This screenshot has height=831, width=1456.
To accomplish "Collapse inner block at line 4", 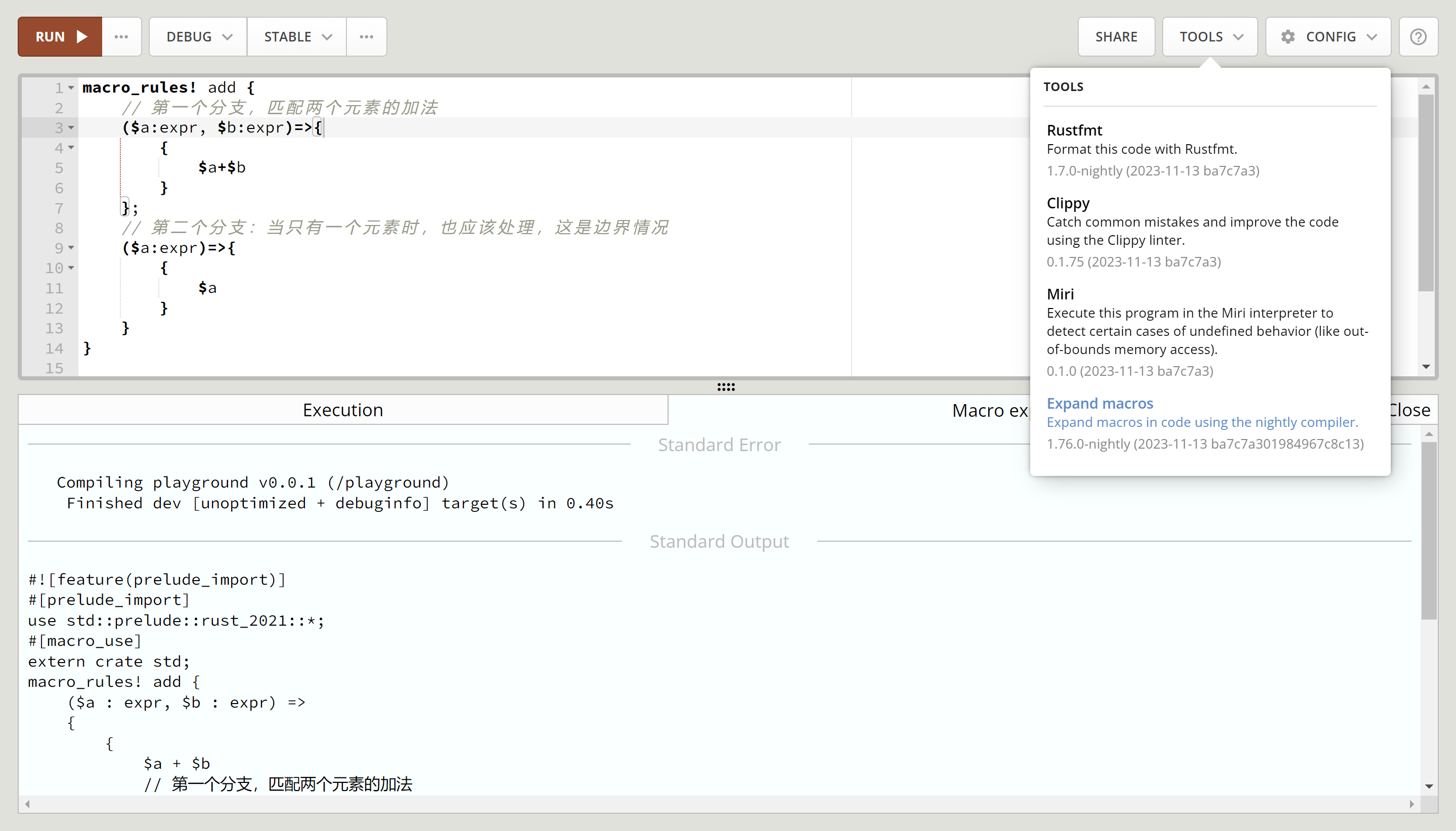I will (x=71, y=148).
